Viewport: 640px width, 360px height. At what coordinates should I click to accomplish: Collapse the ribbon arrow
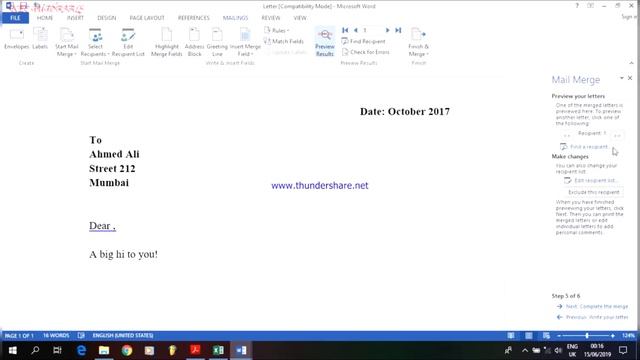tap(631, 63)
